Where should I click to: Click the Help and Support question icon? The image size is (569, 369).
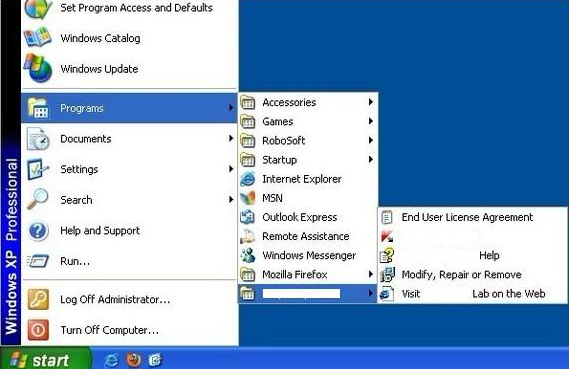pyautogui.click(x=38, y=230)
